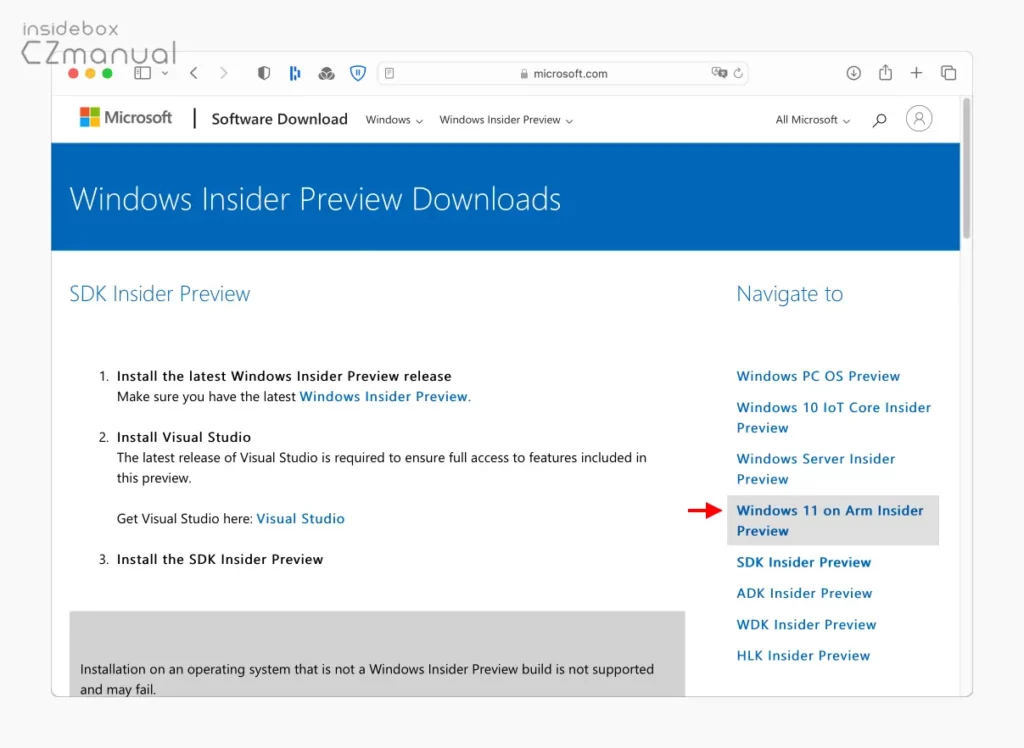Show the Safari downloads list
1024x748 pixels.
pos(853,73)
